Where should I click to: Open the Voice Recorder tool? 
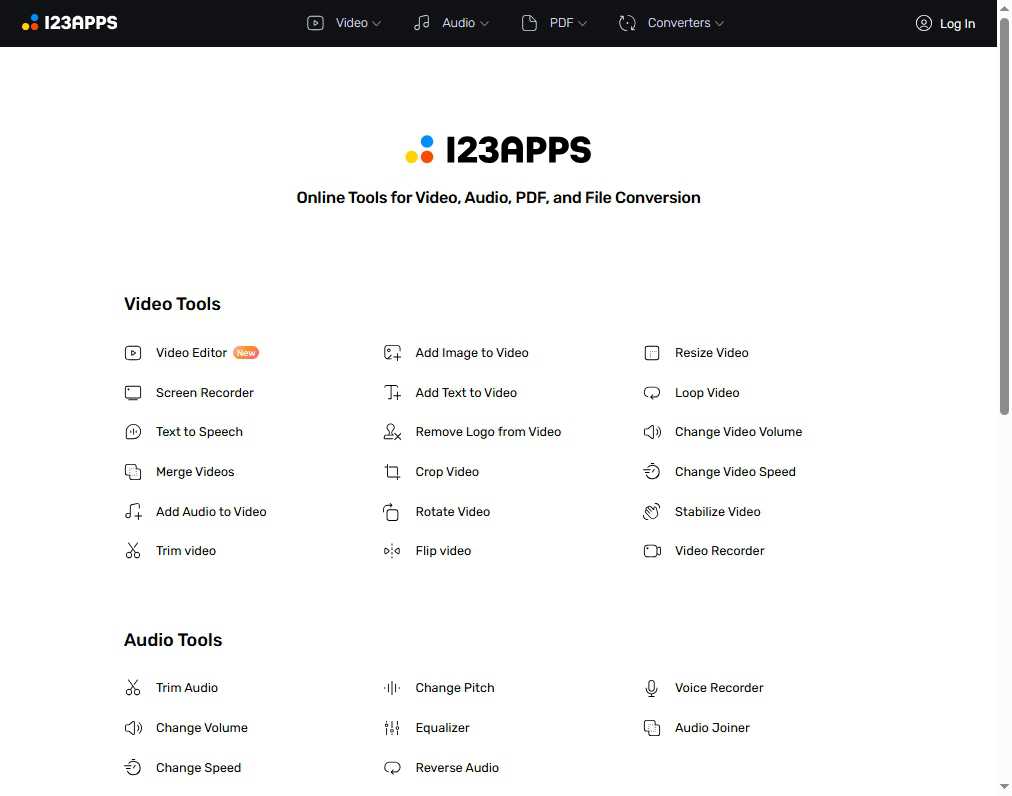click(719, 687)
